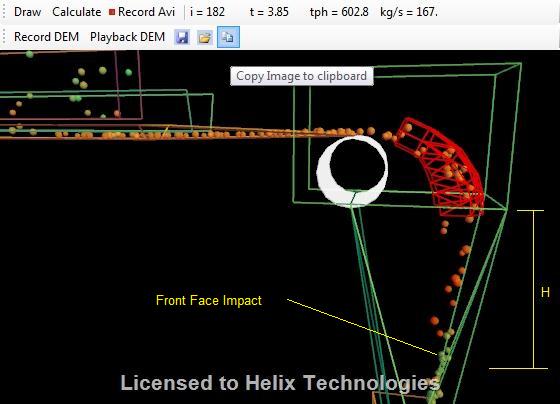
Task: Click the blue floppy disk save icon
Action: pyautogui.click(x=182, y=37)
